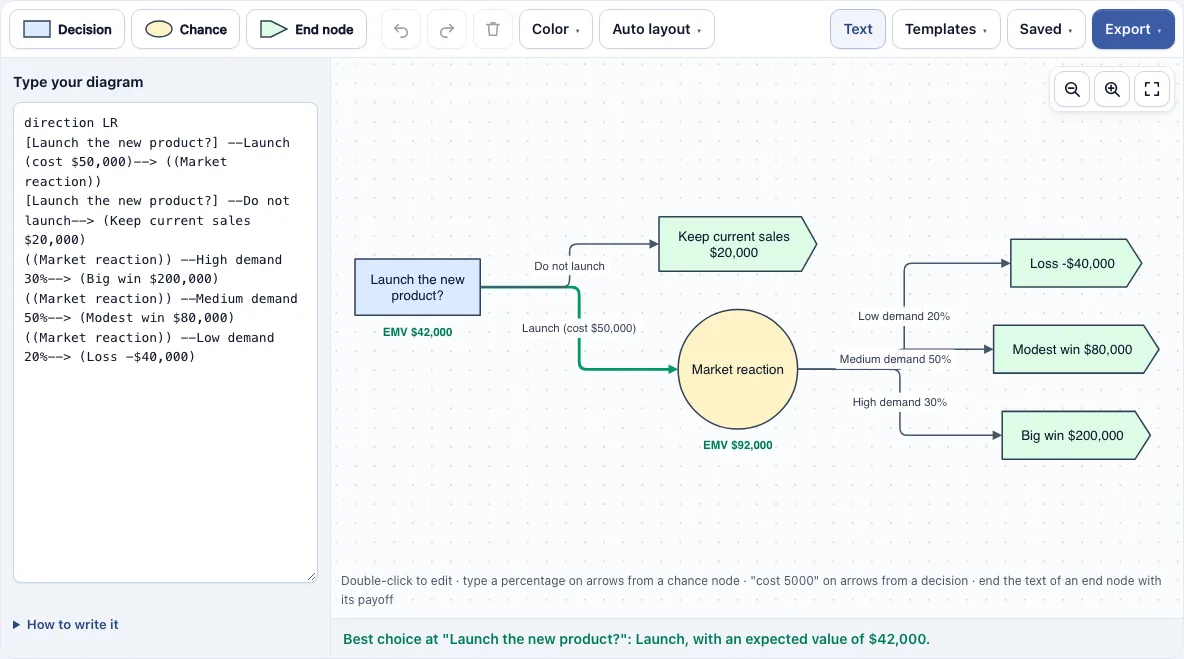Screen dimensions: 1184x659
Task: Click inside the diagram text editor
Action: (165, 343)
